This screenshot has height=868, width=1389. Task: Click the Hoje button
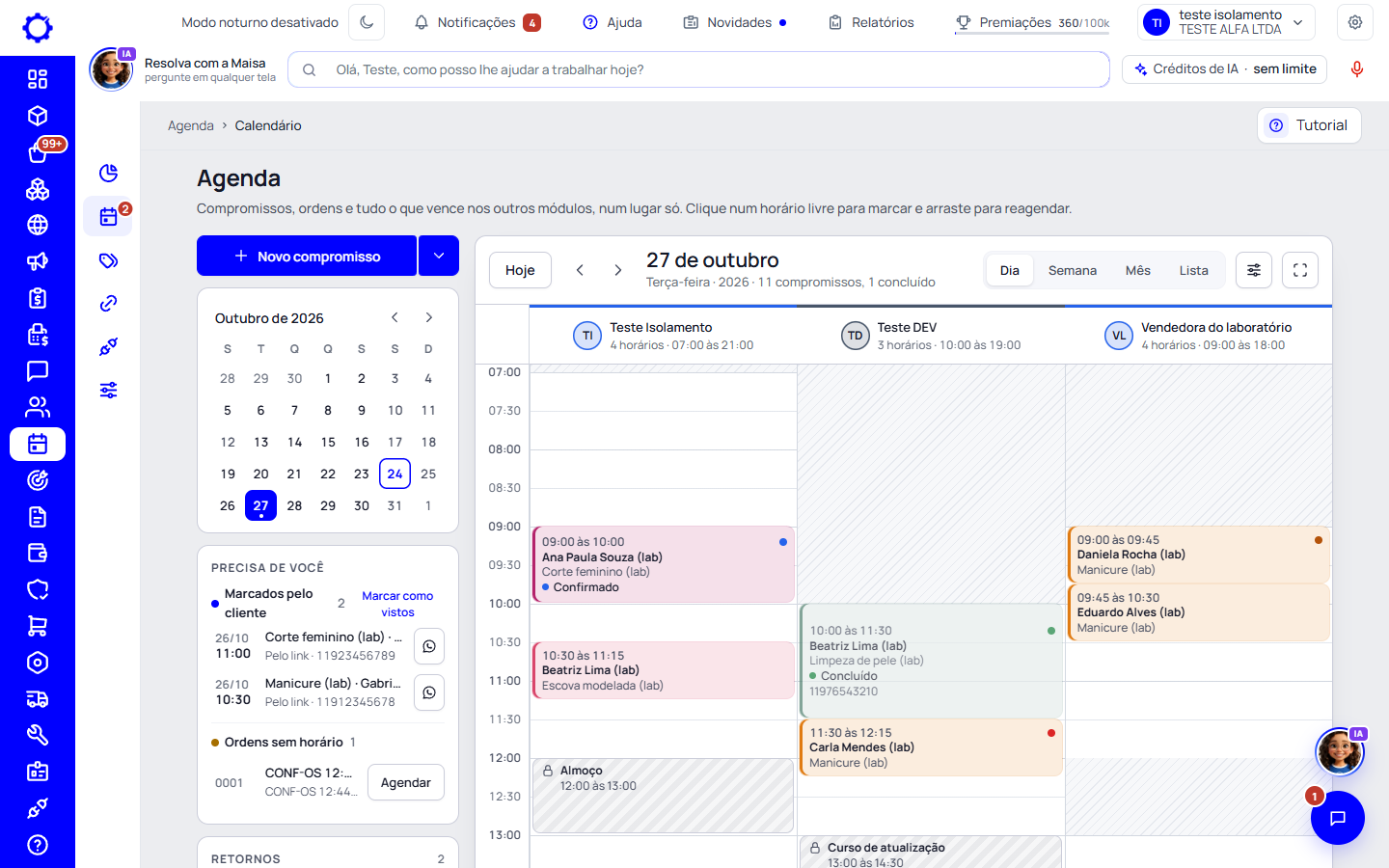520,270
